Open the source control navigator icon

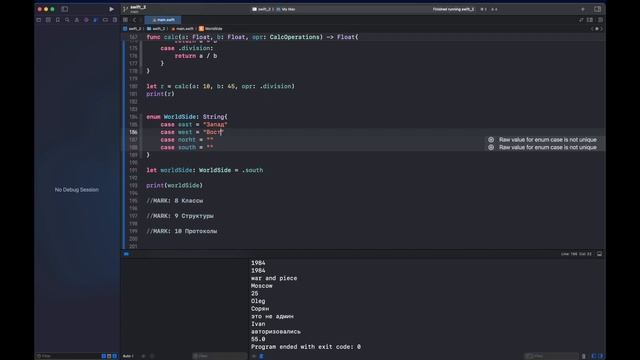click(48, 20)
